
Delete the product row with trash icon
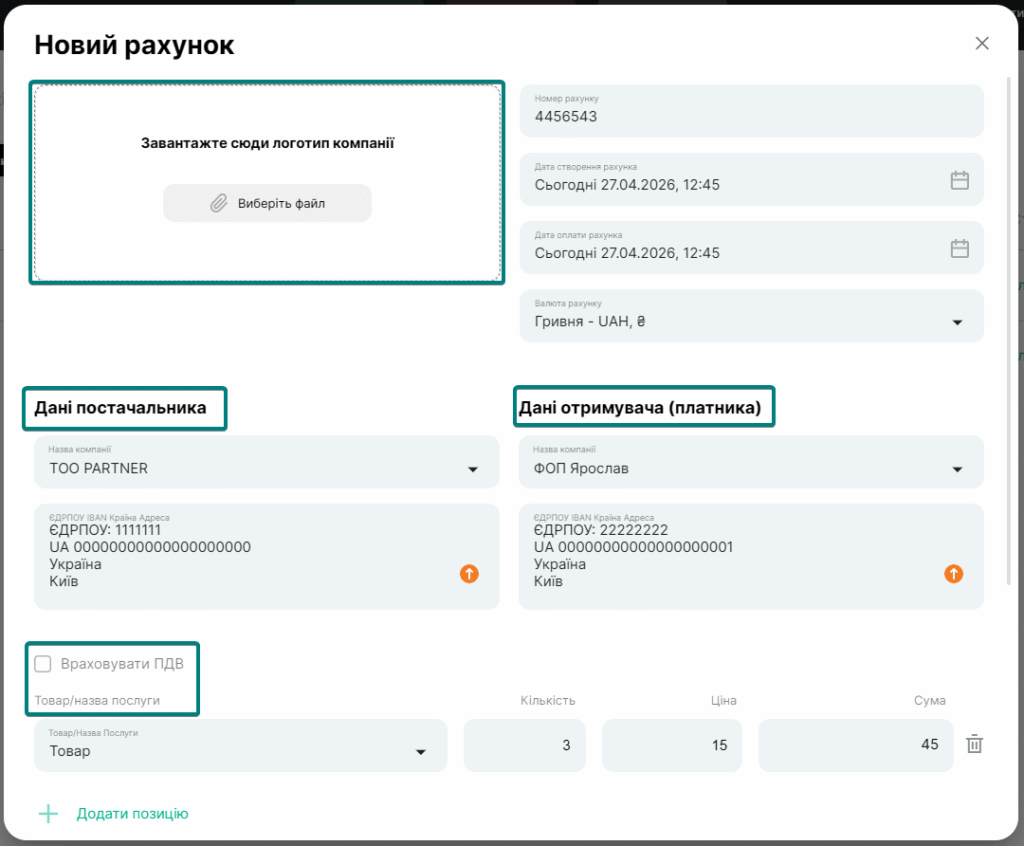[x=975, y=745]
